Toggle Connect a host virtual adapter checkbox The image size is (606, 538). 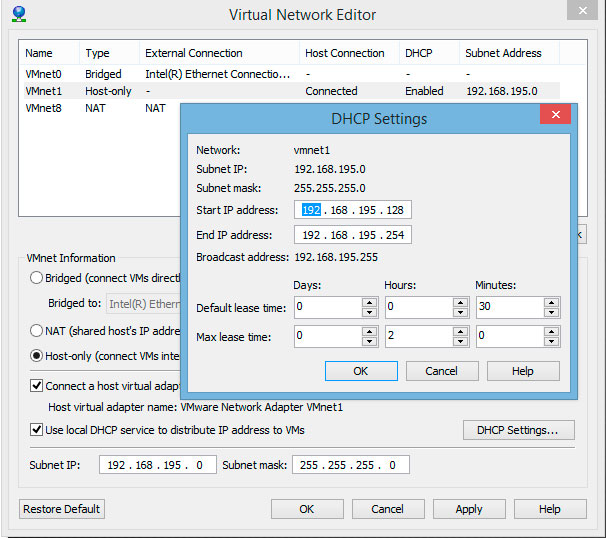point(37,385)
